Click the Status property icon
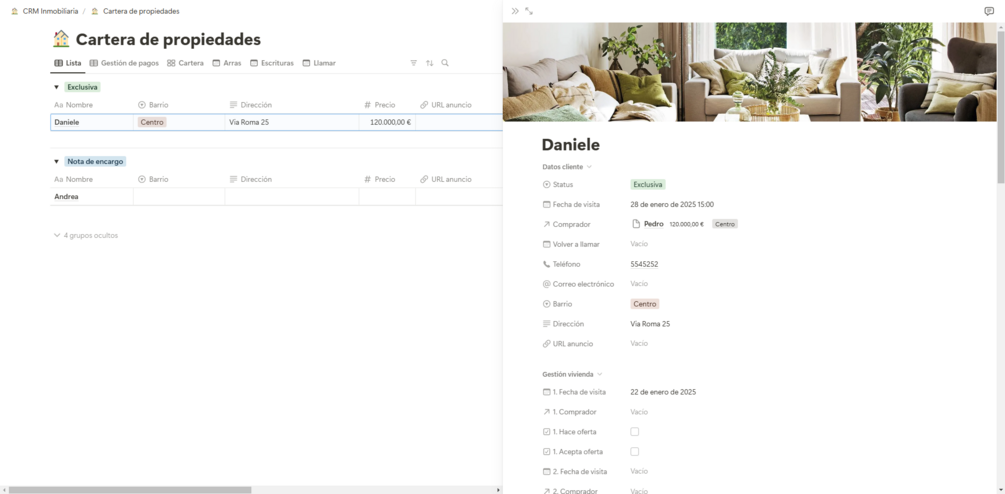This screenshot has width=1005, height=494. (547, 185)
